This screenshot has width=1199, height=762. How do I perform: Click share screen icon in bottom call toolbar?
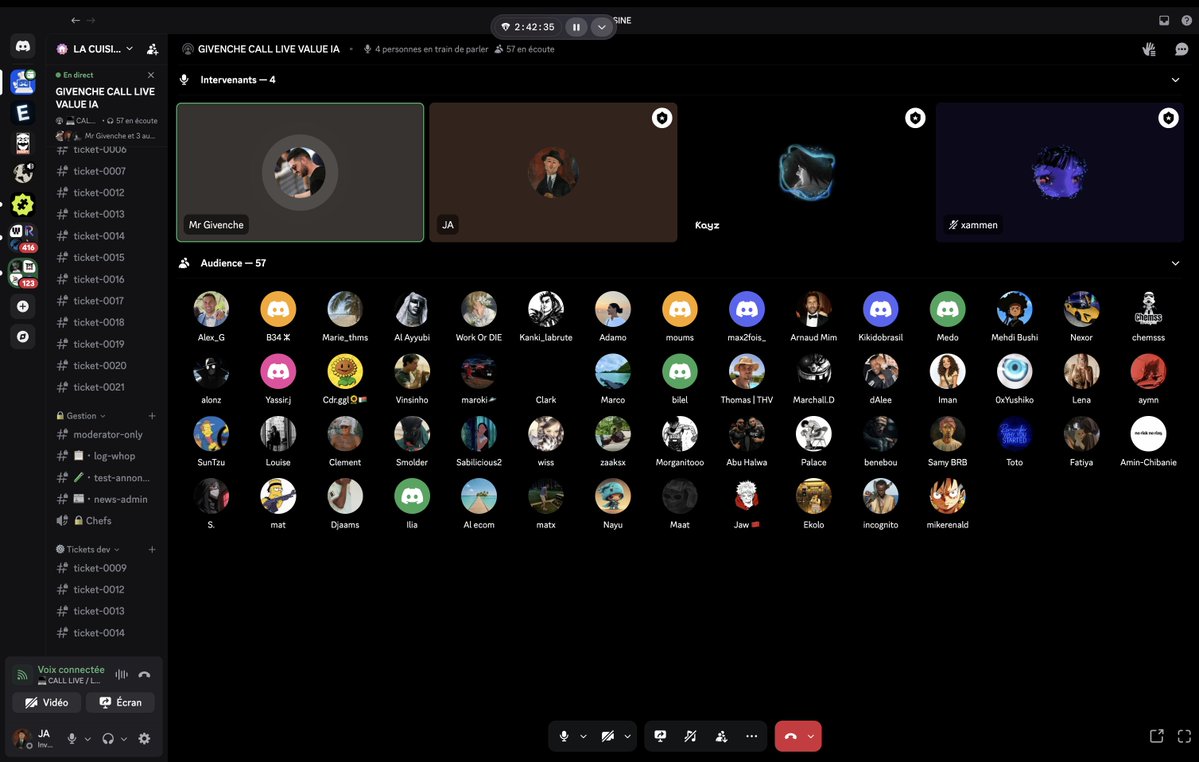660,736
